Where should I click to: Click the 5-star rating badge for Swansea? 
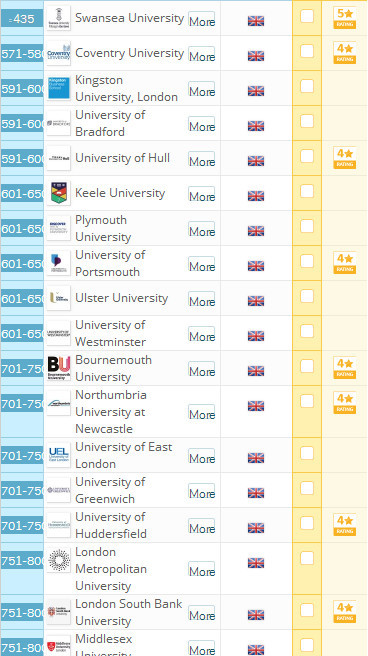pos(345,18)
